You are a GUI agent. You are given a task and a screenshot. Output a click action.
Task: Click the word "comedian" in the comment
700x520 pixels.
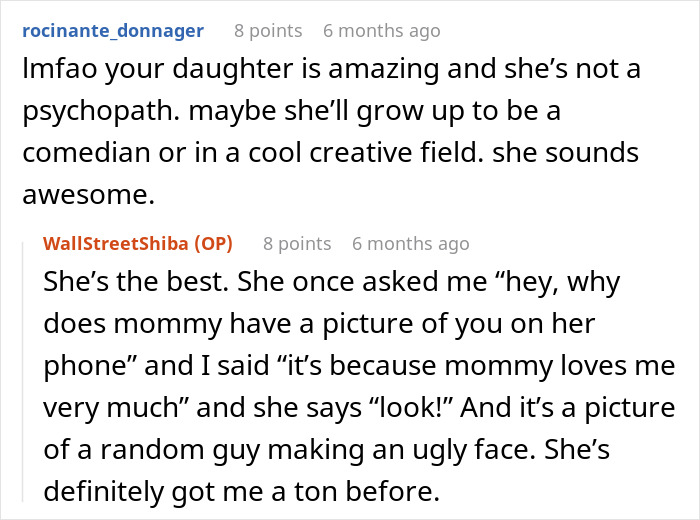click(87, 153)
